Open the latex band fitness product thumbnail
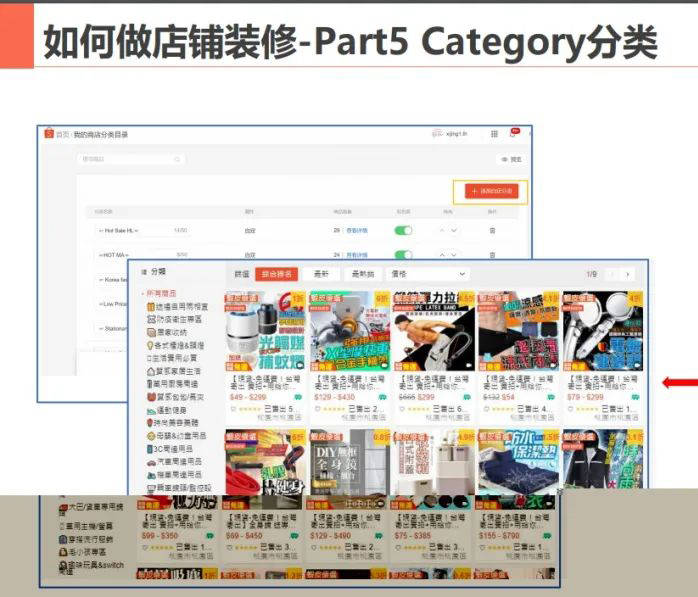The height and width of the screenshot is (597, 698). tap(434, 331)
